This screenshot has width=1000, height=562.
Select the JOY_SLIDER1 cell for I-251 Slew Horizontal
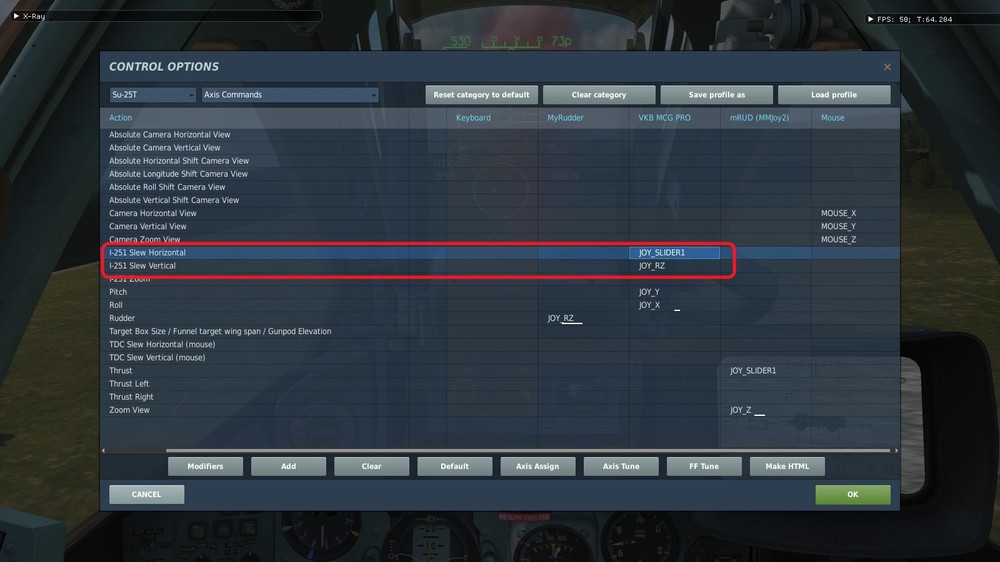675,253
